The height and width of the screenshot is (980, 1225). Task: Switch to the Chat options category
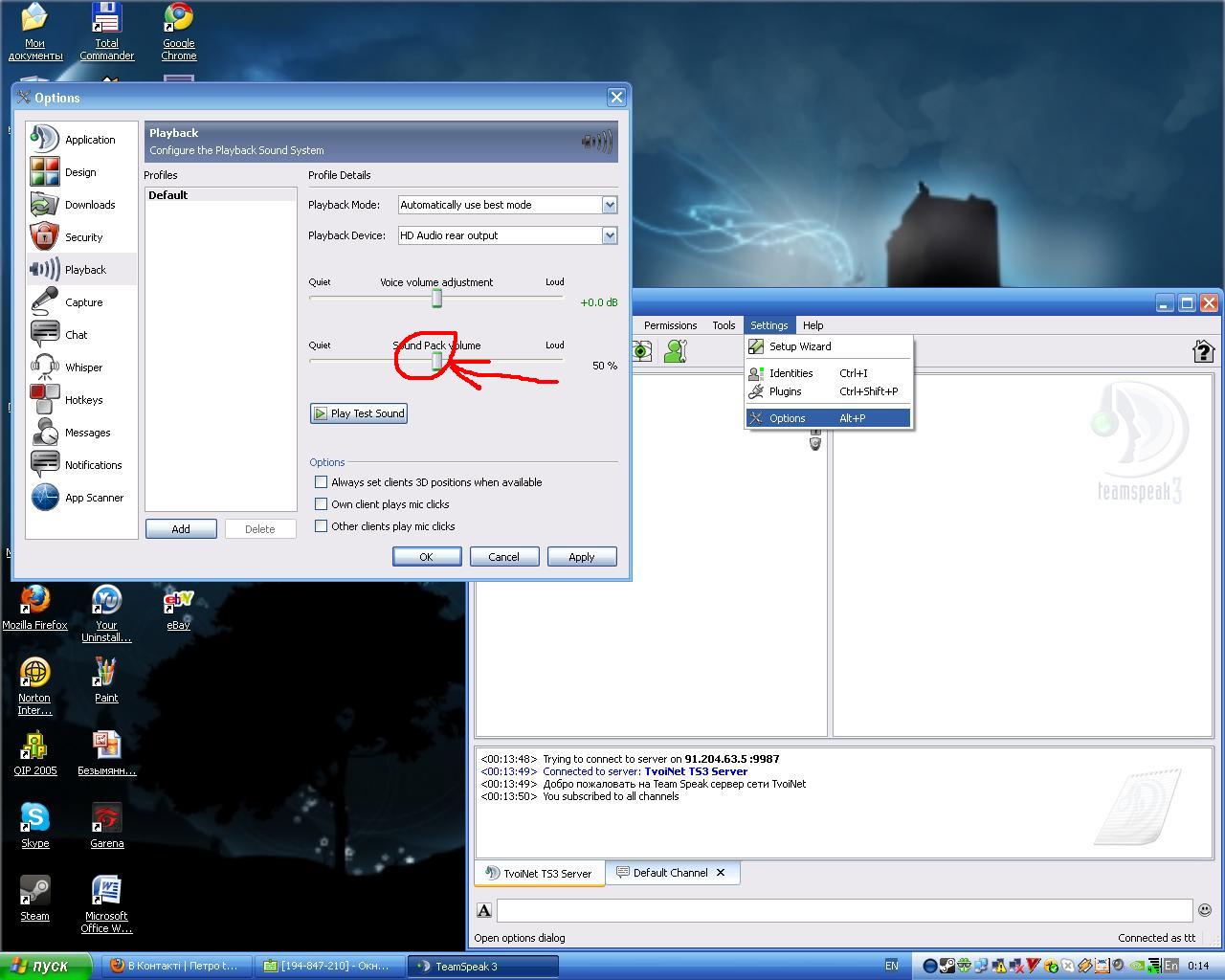tap(81, 335)
